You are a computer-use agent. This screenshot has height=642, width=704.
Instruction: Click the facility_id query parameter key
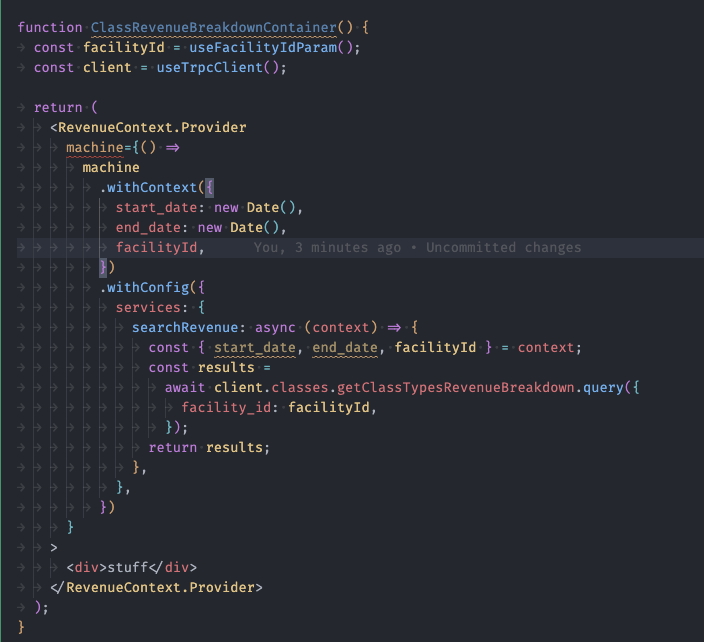pyautogui.click(x=226, y=407)
